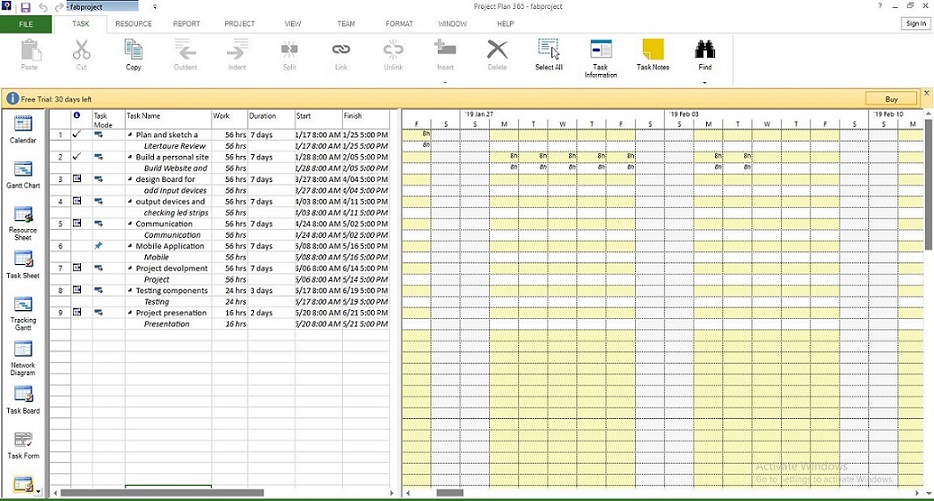Click the Redo arrow in the title bar
The width and height of the screenshot is (934, 501).
(59, 7)
